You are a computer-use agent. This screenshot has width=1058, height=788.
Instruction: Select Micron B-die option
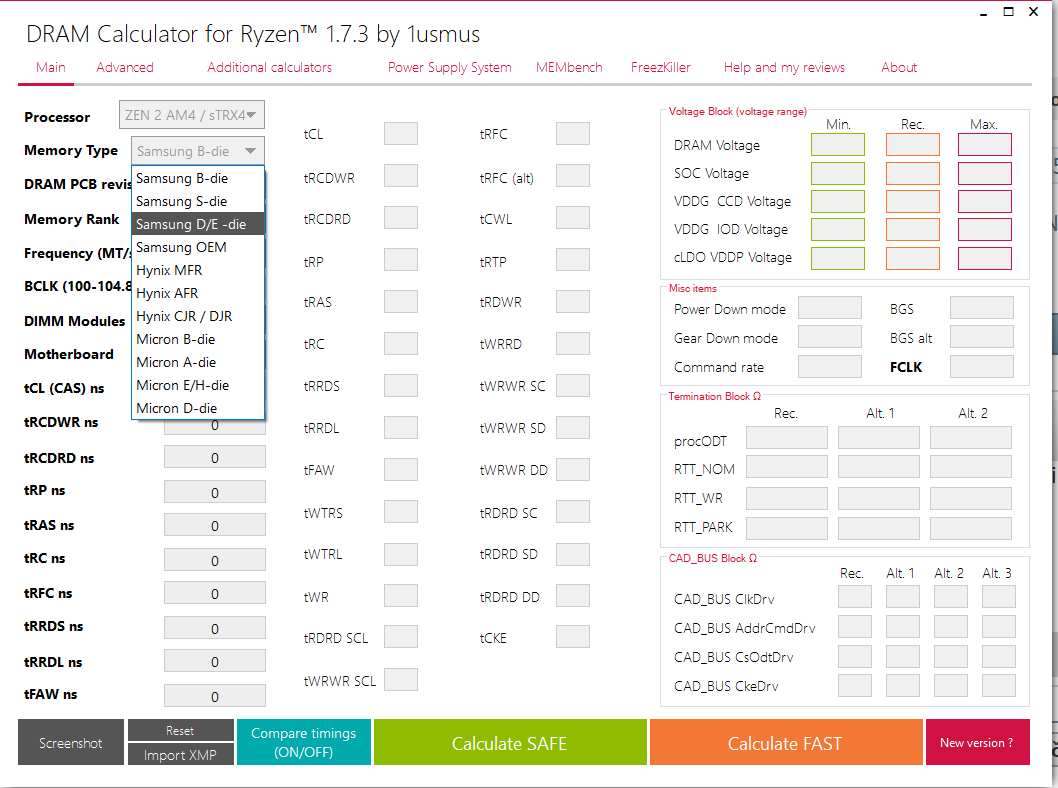click(198, 339)
